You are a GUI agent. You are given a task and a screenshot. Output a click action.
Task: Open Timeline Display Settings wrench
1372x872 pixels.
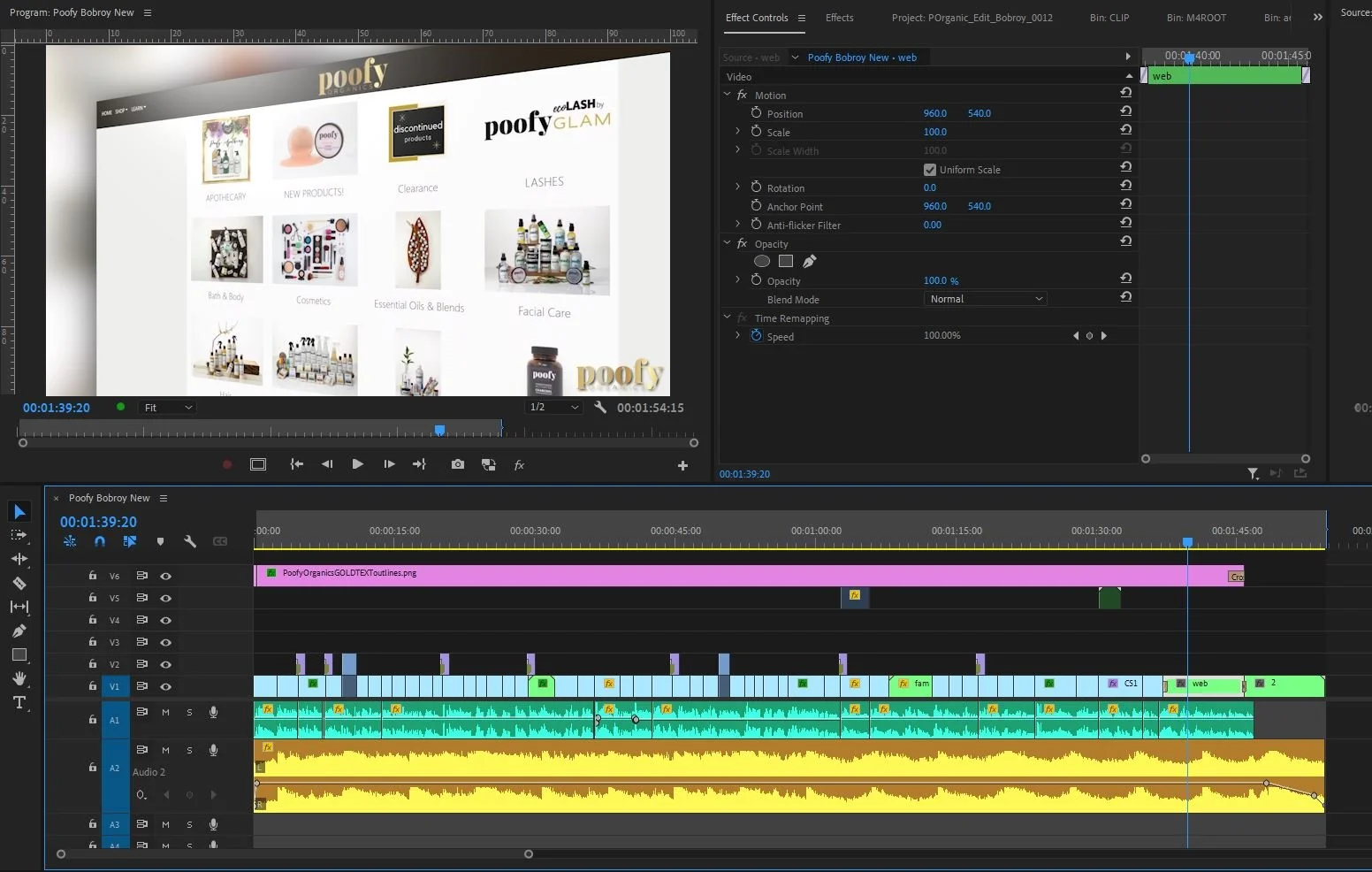pyautogui.click(x=189, y=541)
